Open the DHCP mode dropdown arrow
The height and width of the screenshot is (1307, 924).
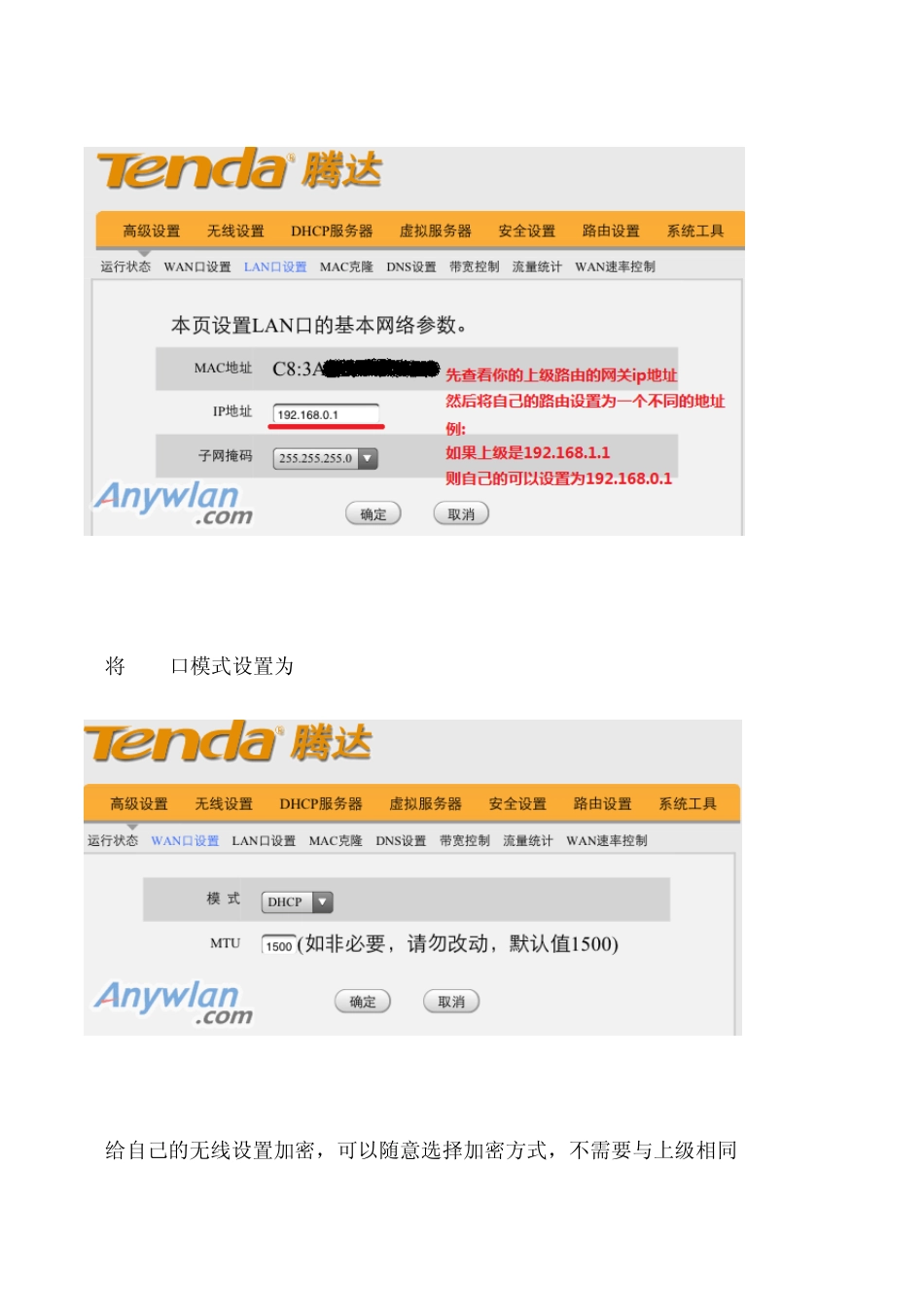pyautogui.click(x=323, y=901)
